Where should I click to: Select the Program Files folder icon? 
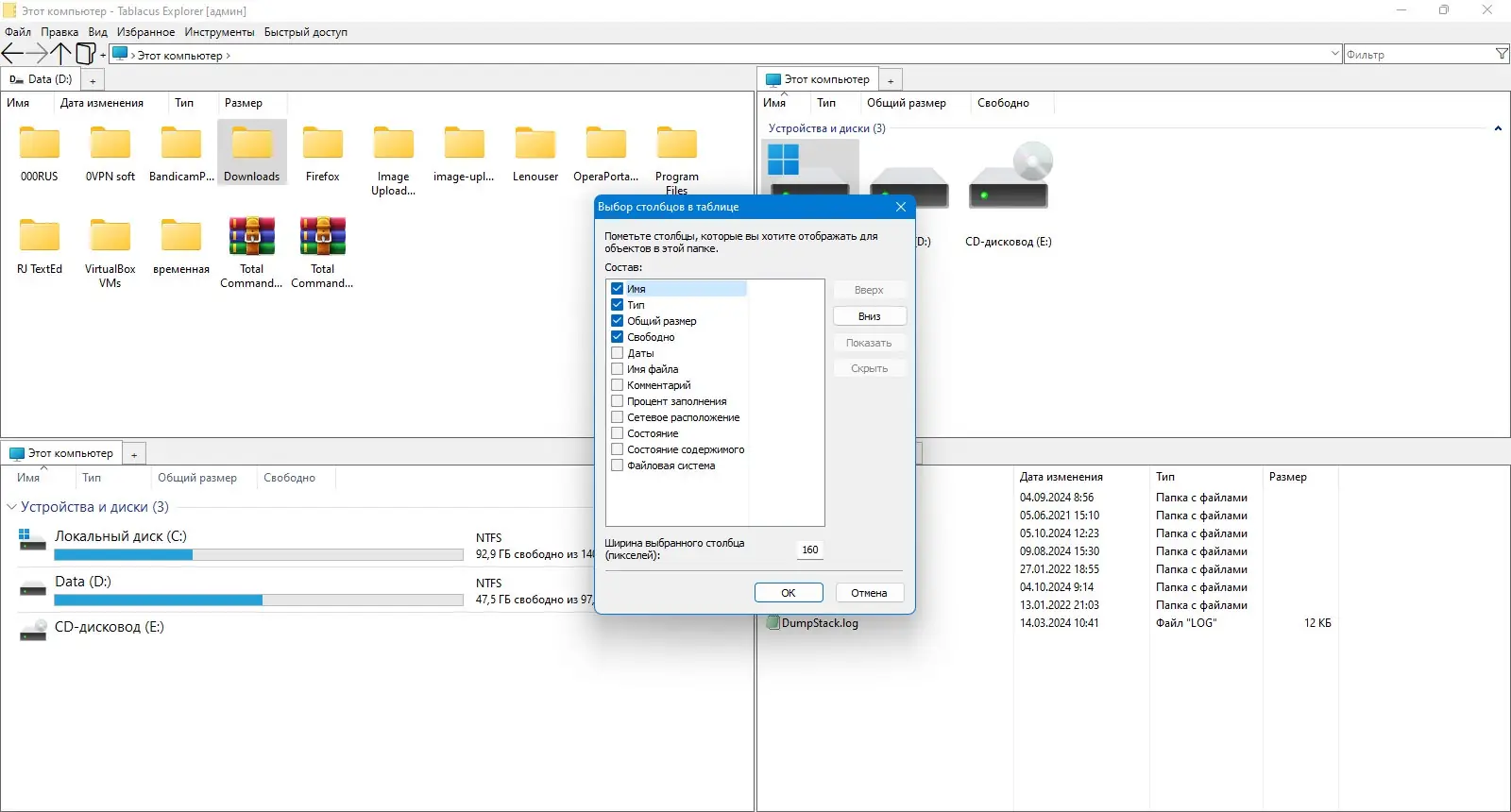point(677,143)
